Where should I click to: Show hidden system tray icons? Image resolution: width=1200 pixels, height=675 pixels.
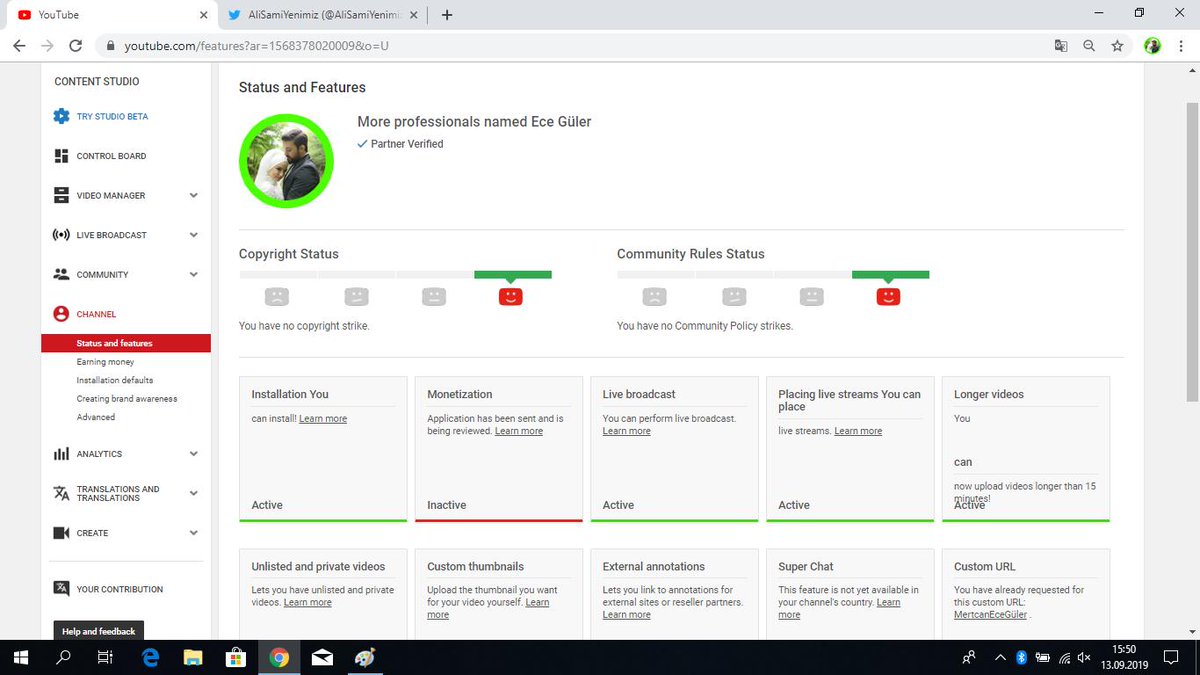point(1001,657)
